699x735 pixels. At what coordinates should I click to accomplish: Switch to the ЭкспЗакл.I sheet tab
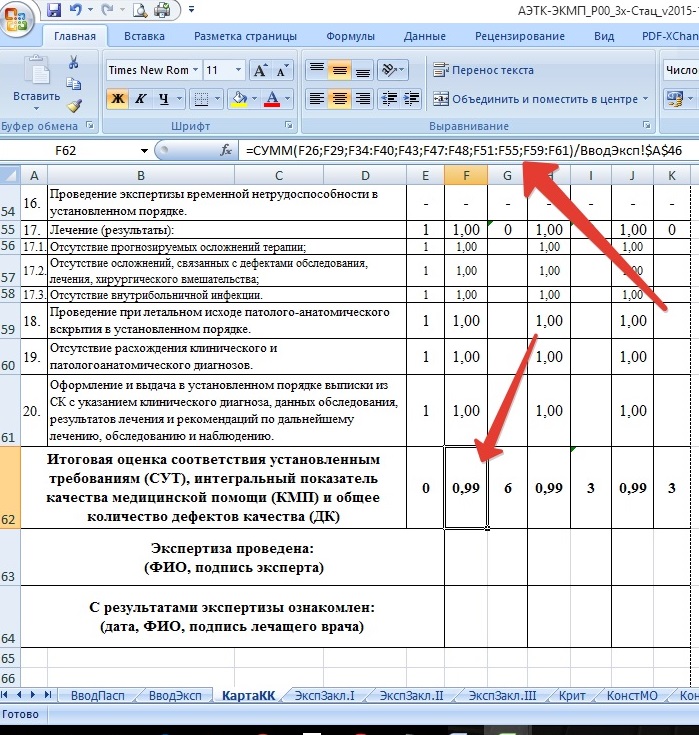pos(324,696)
